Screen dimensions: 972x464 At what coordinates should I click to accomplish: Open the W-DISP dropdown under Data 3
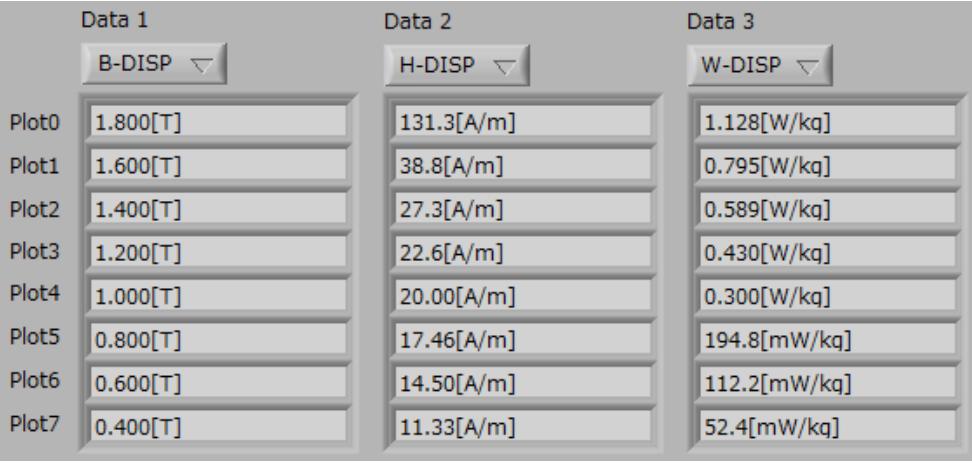(759, 65)
